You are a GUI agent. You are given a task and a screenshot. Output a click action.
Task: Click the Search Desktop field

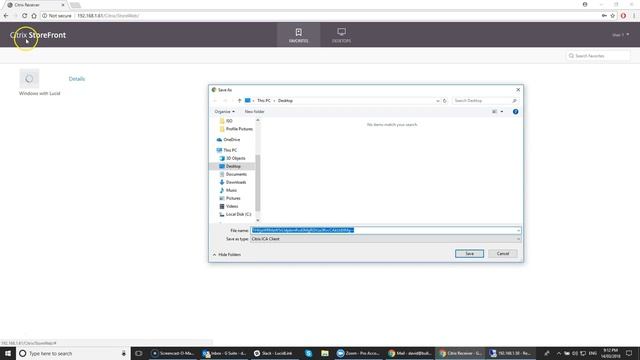[484, 100]
